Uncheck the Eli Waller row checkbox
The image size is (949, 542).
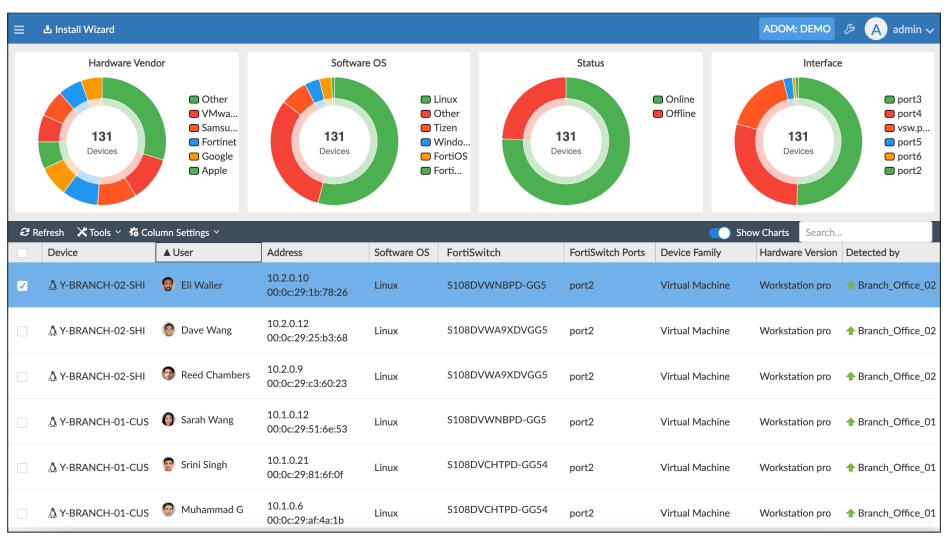22,286
